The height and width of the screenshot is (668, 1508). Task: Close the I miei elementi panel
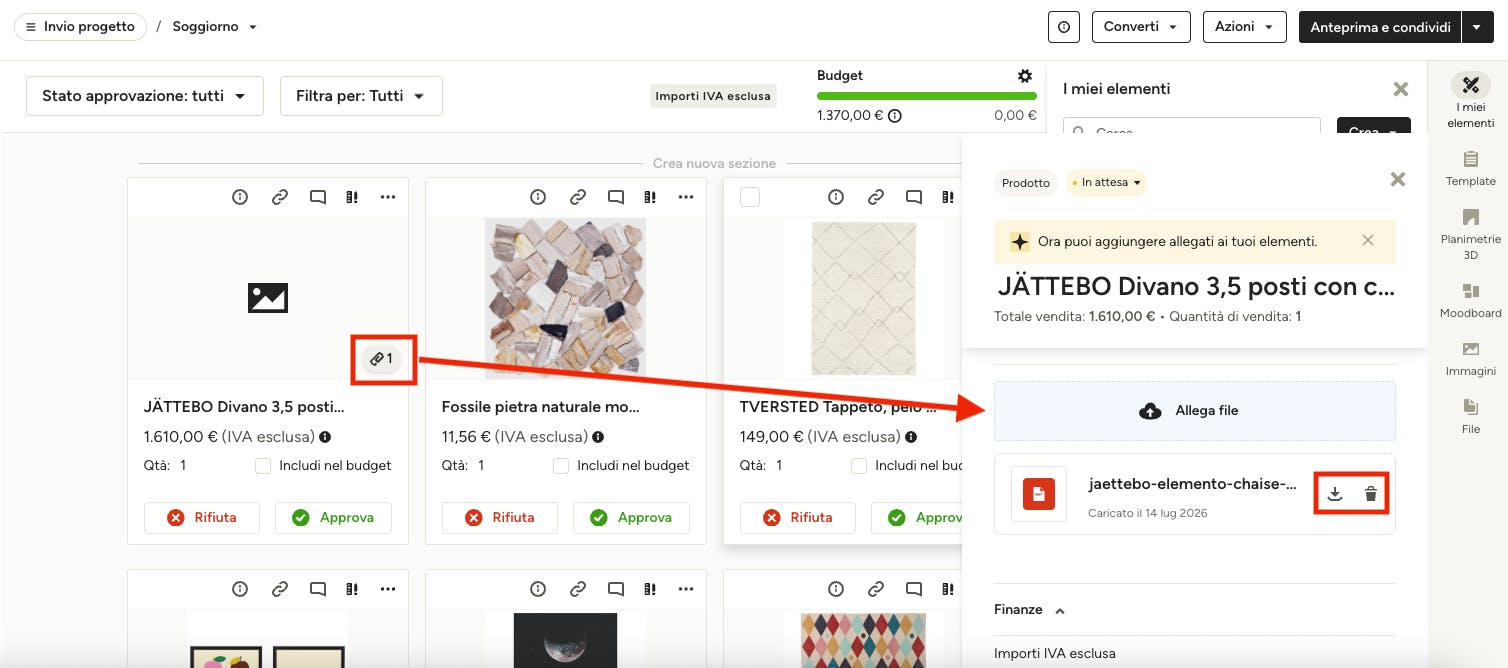pos(1400,89)
